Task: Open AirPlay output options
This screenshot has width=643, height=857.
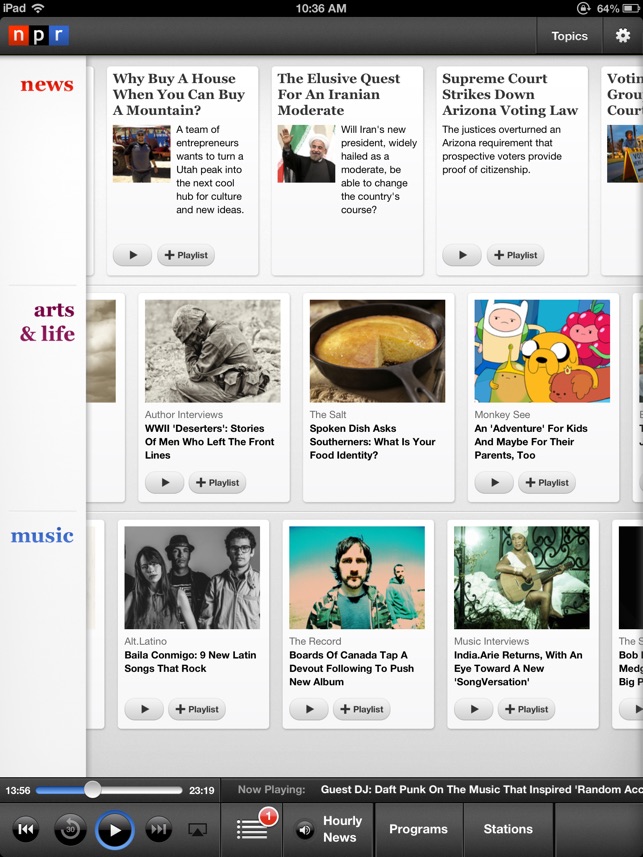Action: click(198, 829)
